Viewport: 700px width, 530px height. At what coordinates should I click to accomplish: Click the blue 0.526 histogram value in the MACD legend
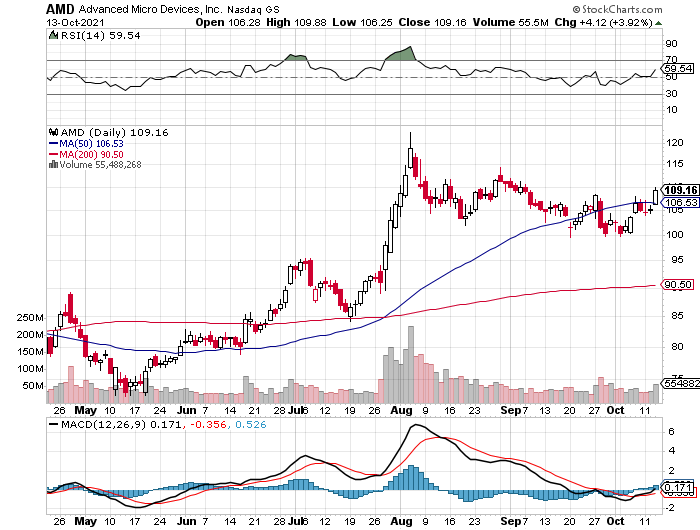point(250,425)
